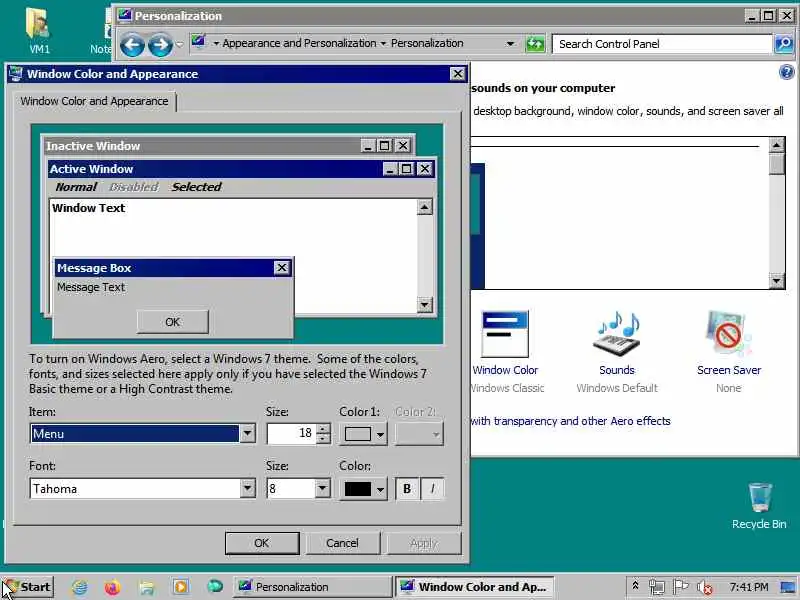Toggle Italic font style button
Viewport: 800px width, 600px height.
(433, 489)
